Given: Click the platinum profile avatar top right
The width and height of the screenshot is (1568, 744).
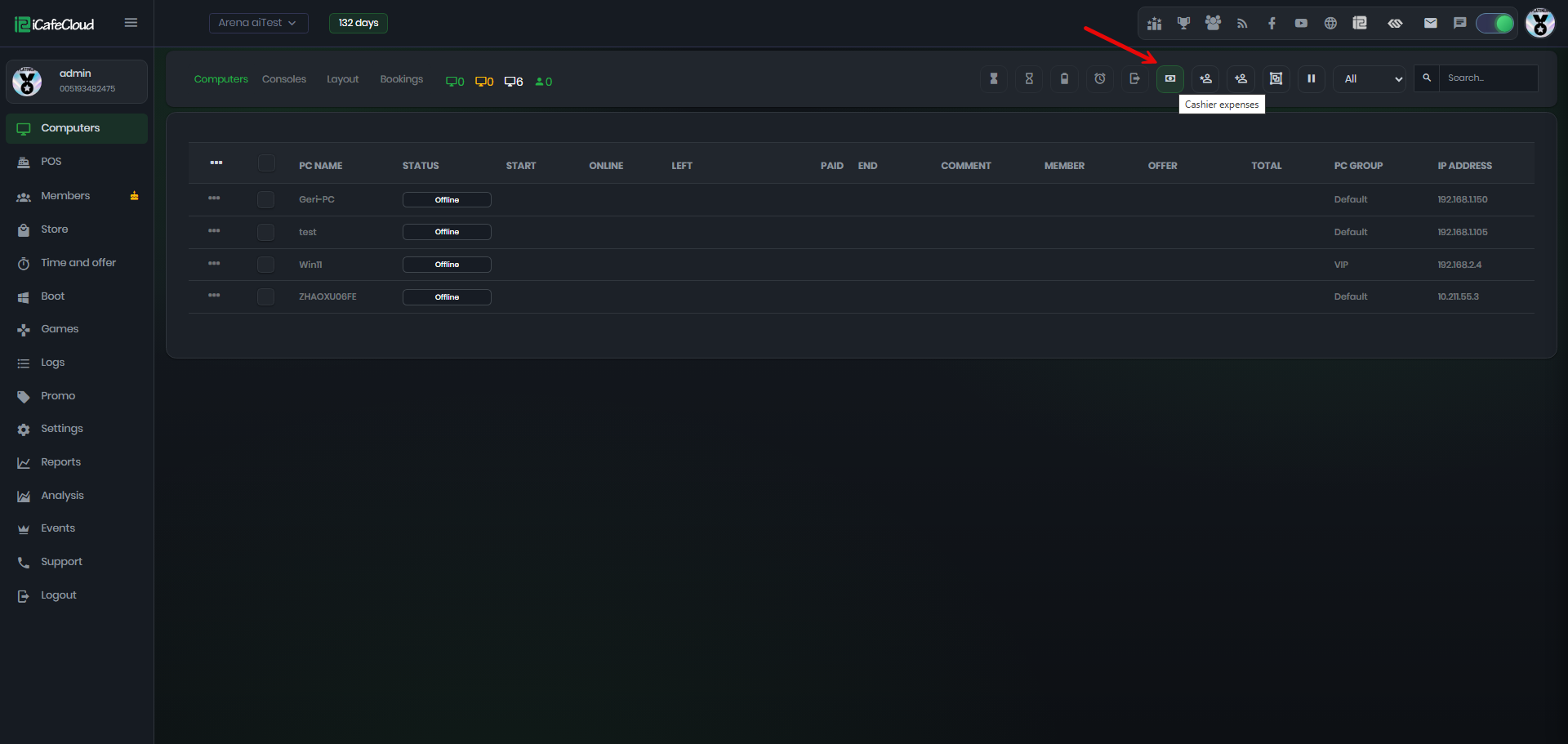Looking at the screenshot, I should 1540,23.
